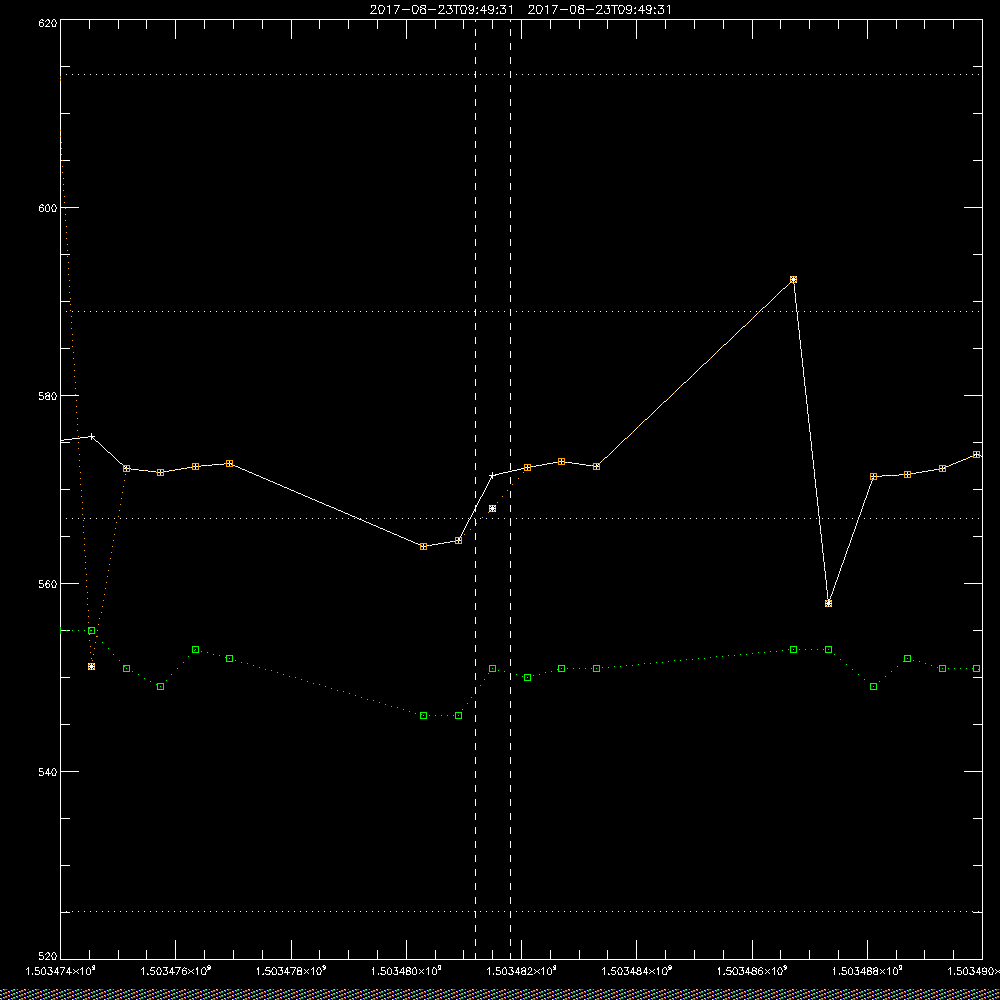
Task: Click the right 2017-08-23T09:49:31 title timestamp
Action: pos(599,10)
